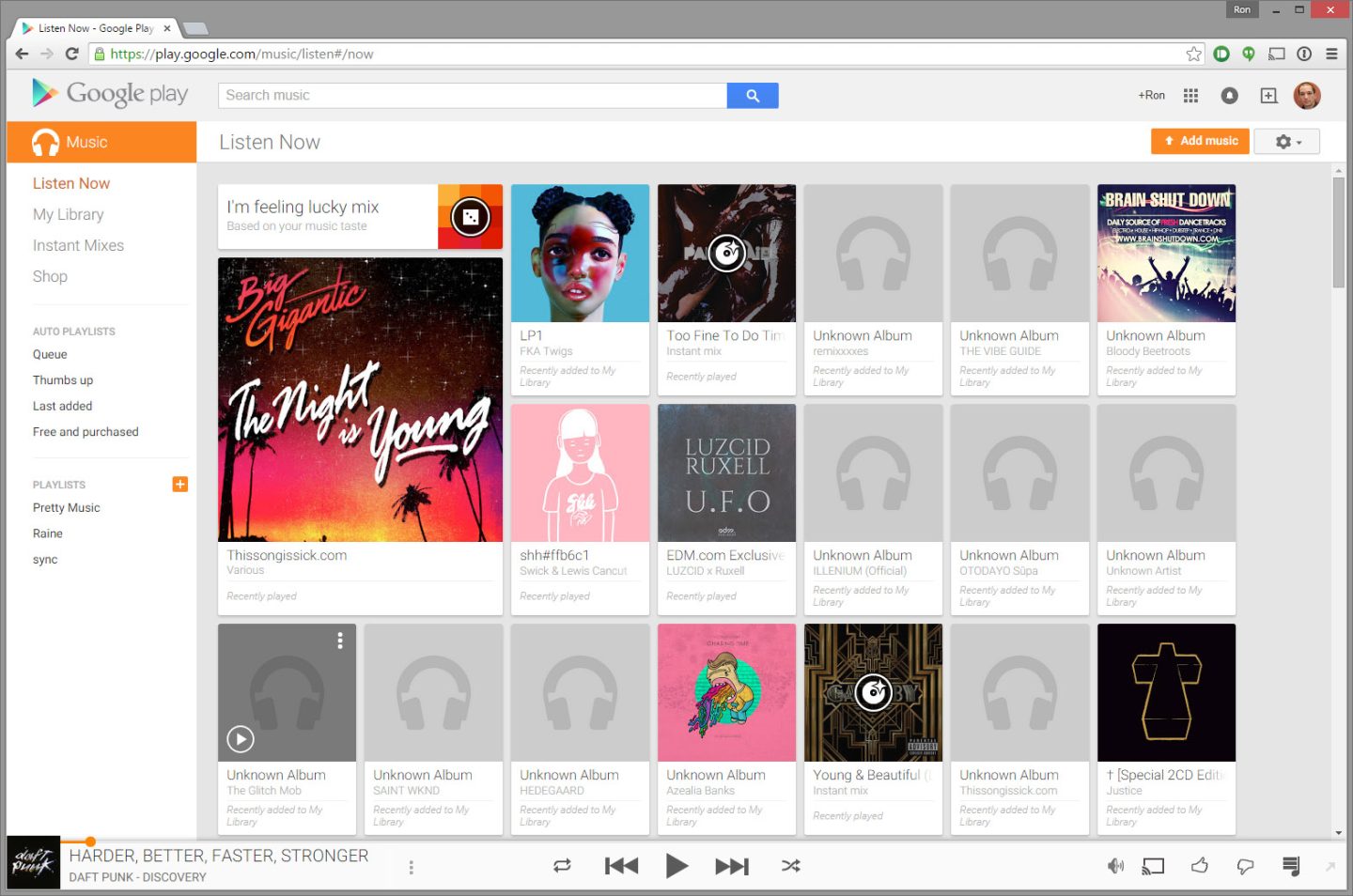Select Listen Now in the sidebar

click(71, 183)
